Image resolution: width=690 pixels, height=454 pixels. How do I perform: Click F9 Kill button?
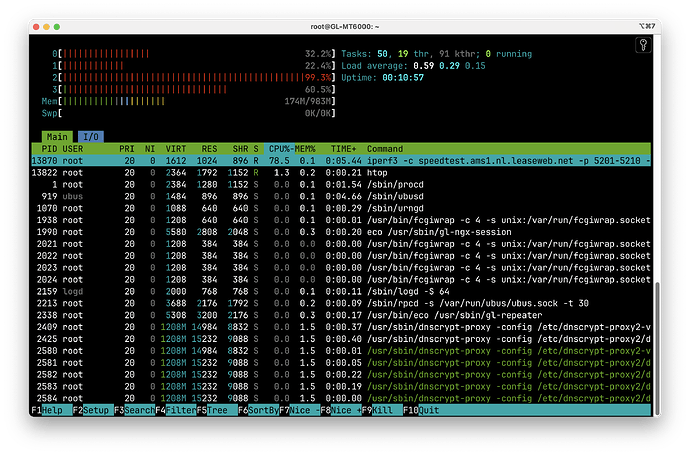click(382, 410)
